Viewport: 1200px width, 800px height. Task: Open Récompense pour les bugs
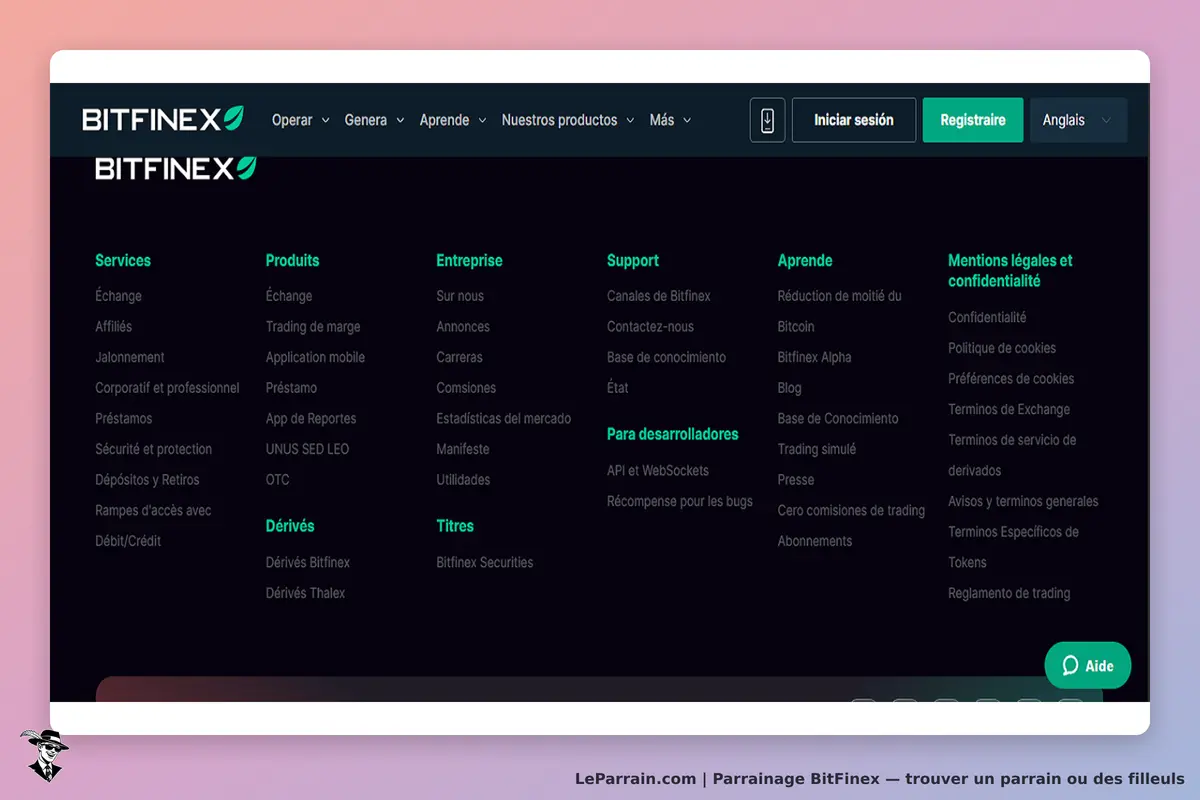(x=680, y=502)
